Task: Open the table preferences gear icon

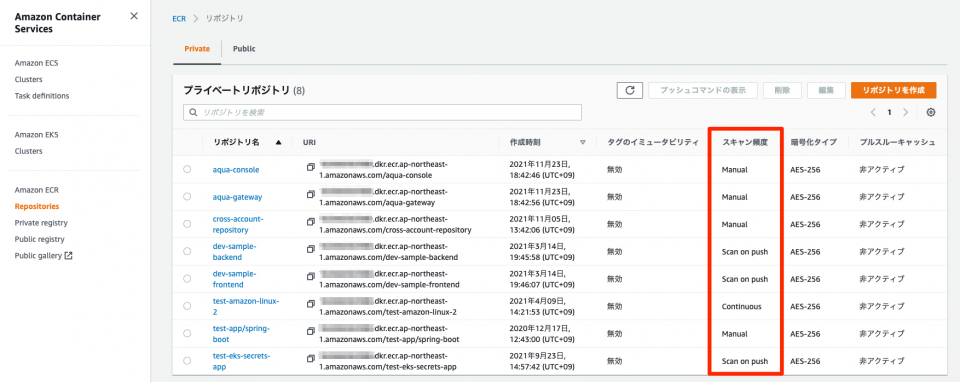Action: (931, 112)
